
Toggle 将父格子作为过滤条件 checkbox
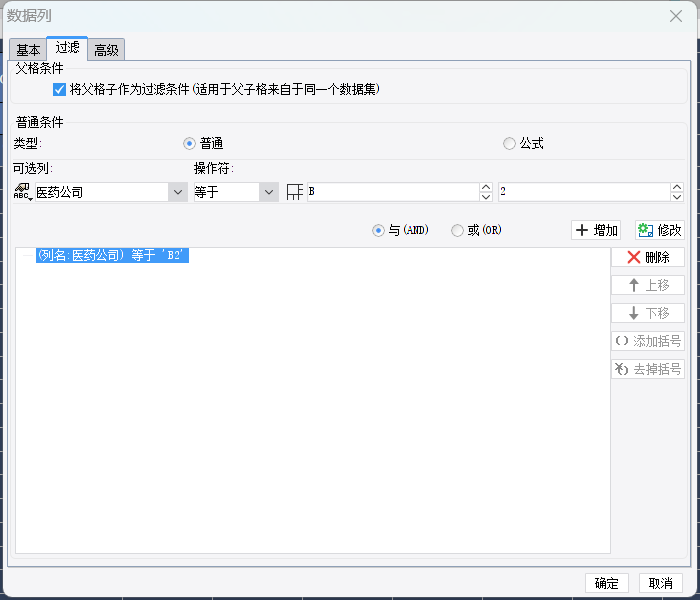pos(59,89)
